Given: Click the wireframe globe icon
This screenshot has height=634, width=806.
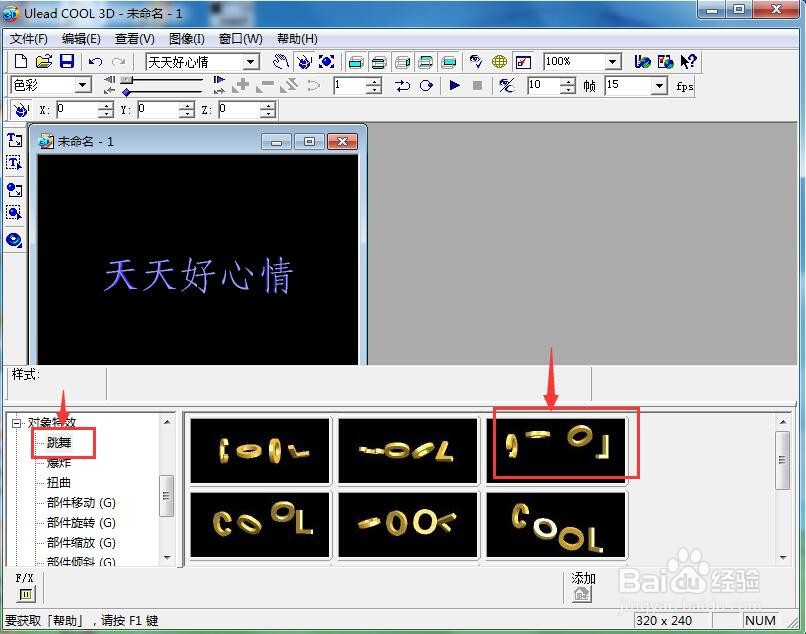Looking at the screenshot, I should (x=499, y=62).
